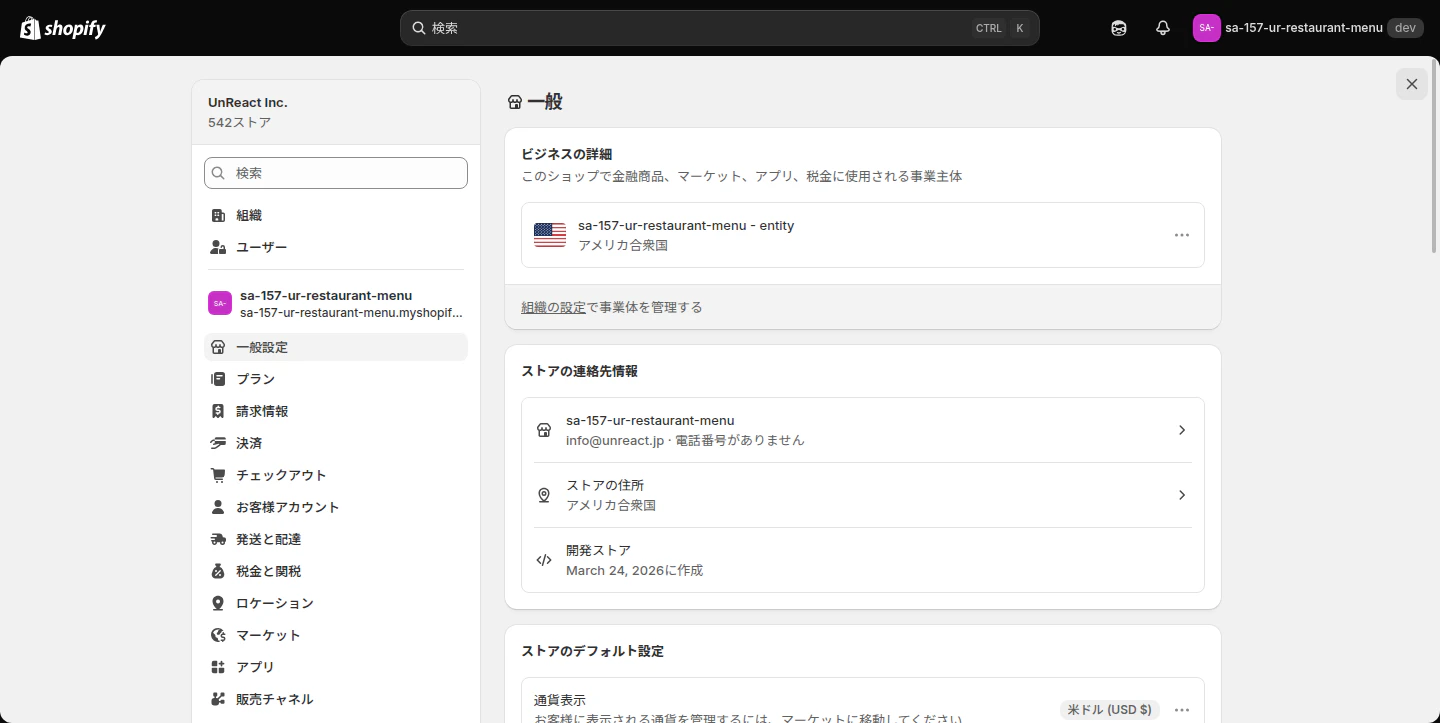Click the UnReact Inc. organization name
Image resolution: width=1440 pixels, height=723 pixels.
[248, 102]
